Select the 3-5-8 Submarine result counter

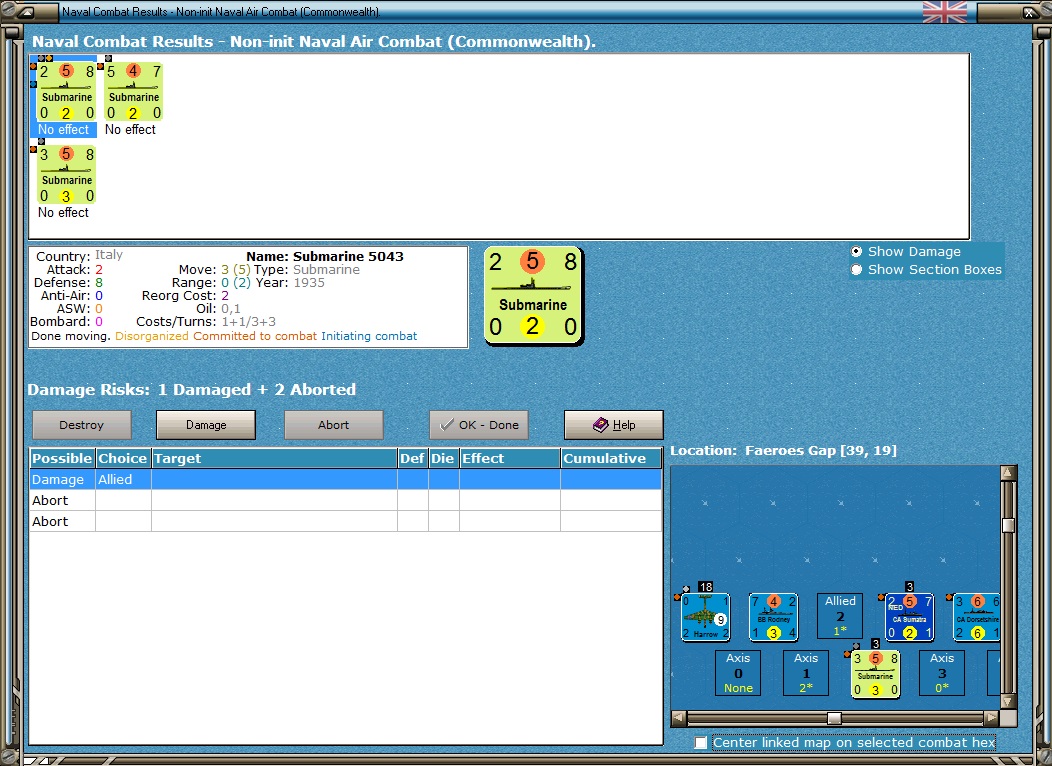(x=66, y=174)
